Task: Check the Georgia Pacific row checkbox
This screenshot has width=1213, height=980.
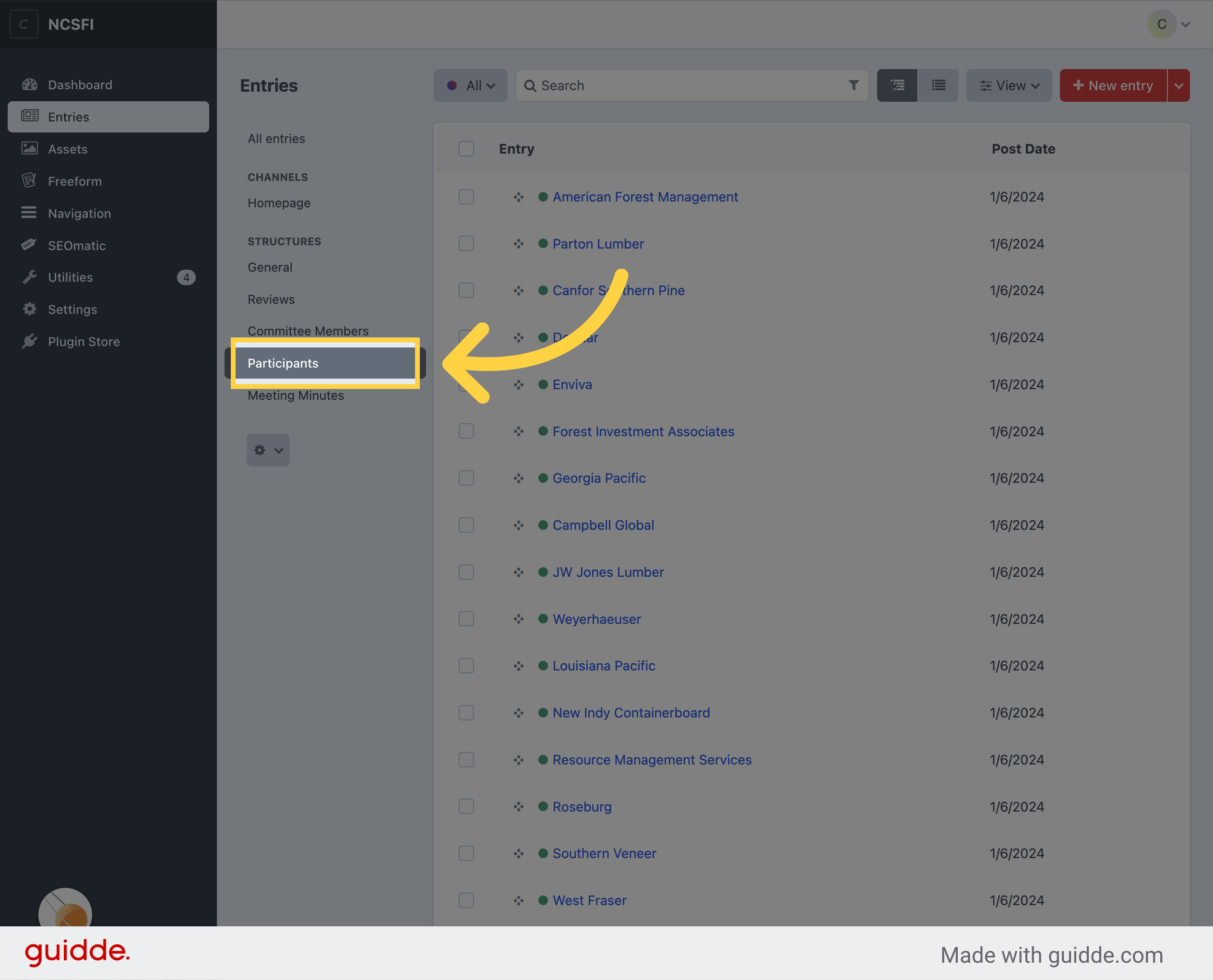Action: (x=466, y=478)
